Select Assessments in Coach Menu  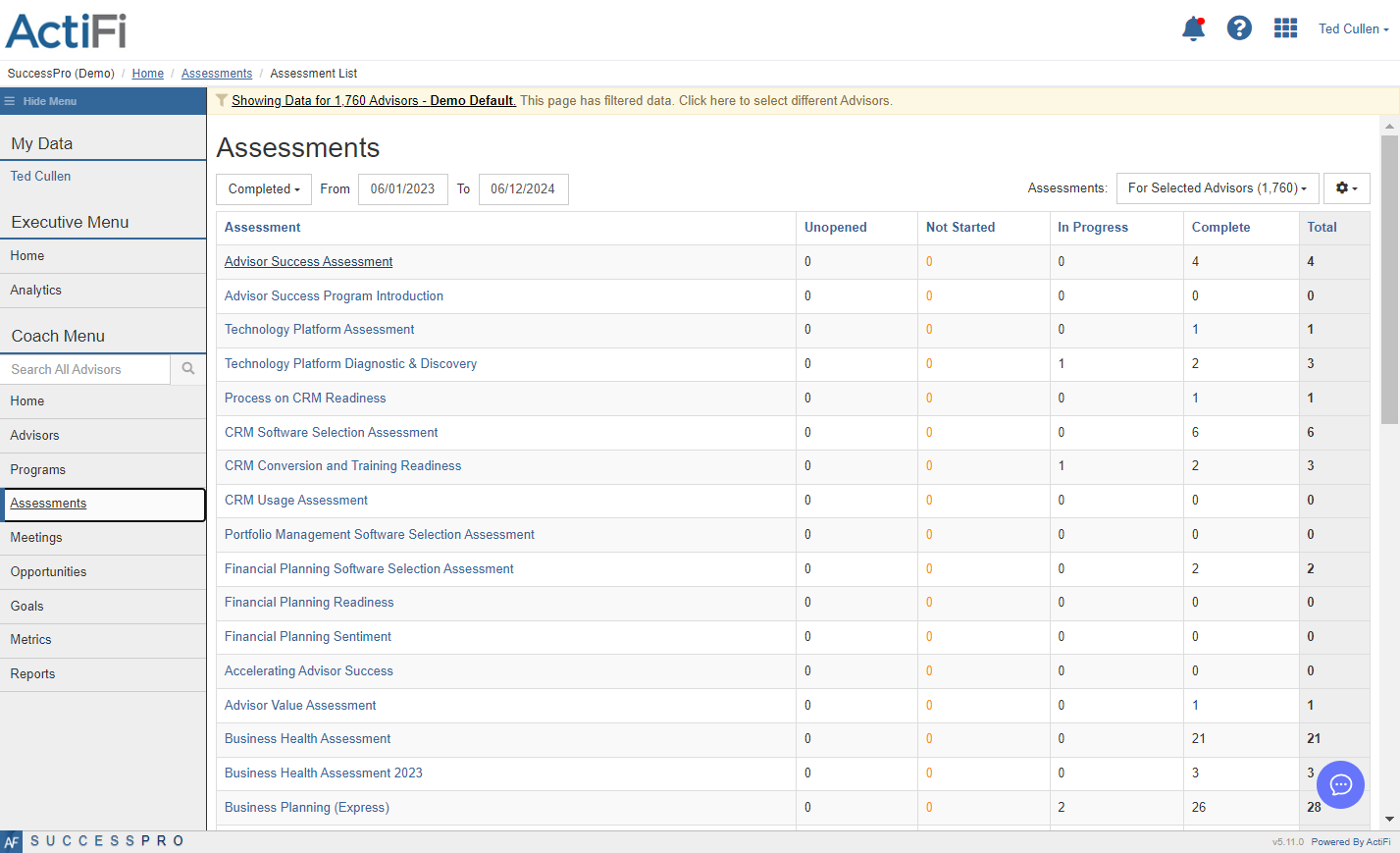pos(103,504)
